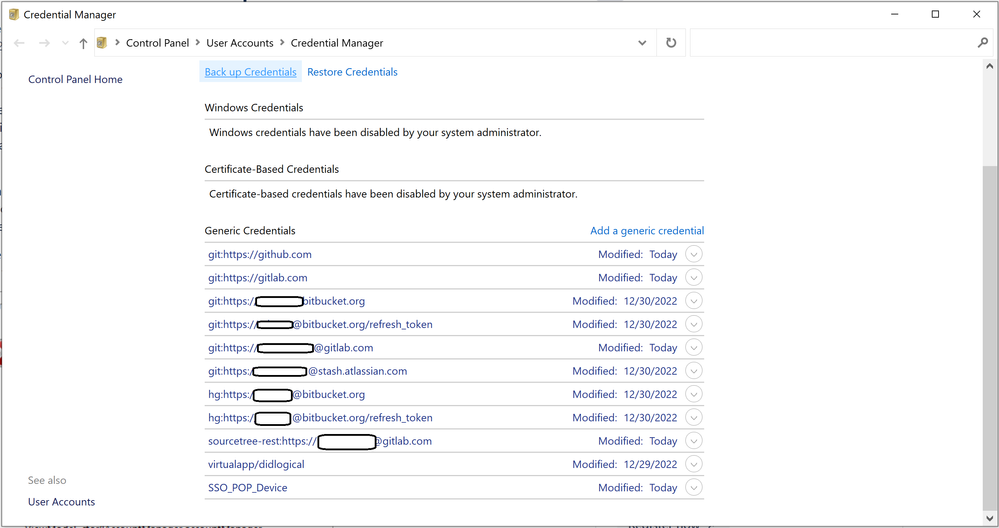The width and height of the screenshot is (999, 528).
Task: Open recent locations dropdown arrow
Action: click(65, 43)
